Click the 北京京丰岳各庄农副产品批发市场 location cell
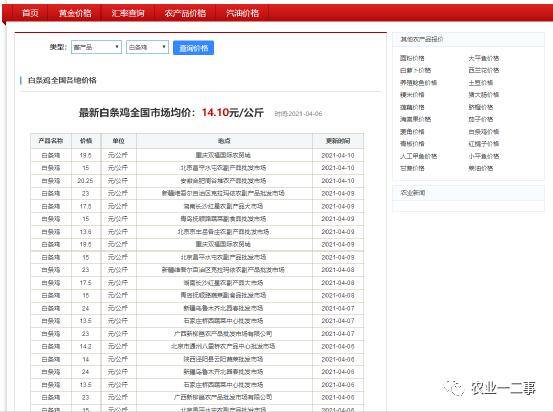Screen dimensions: 553x412 [x=223, y=232]
